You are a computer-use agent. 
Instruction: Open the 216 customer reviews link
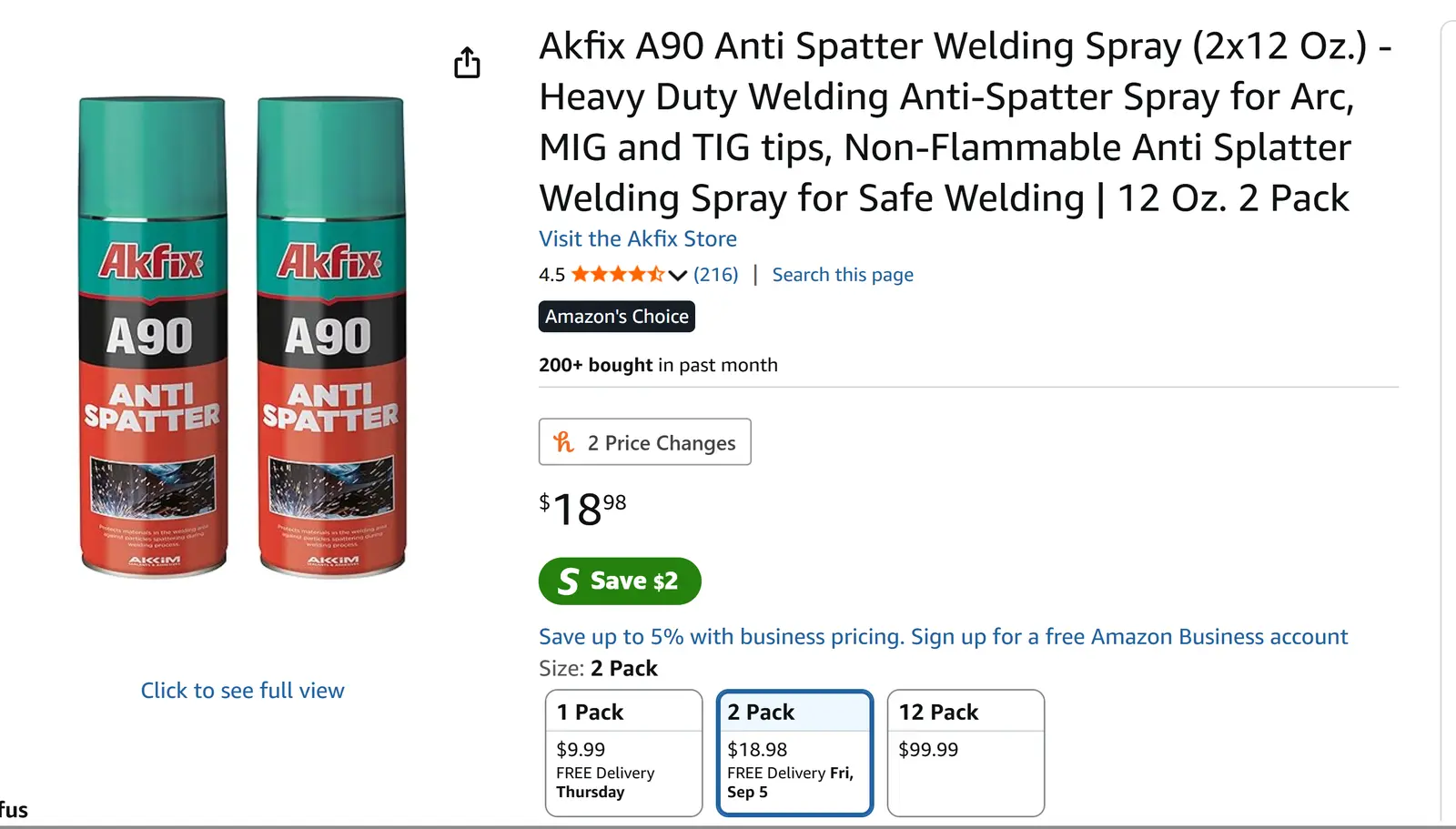[x=716, y=274]
